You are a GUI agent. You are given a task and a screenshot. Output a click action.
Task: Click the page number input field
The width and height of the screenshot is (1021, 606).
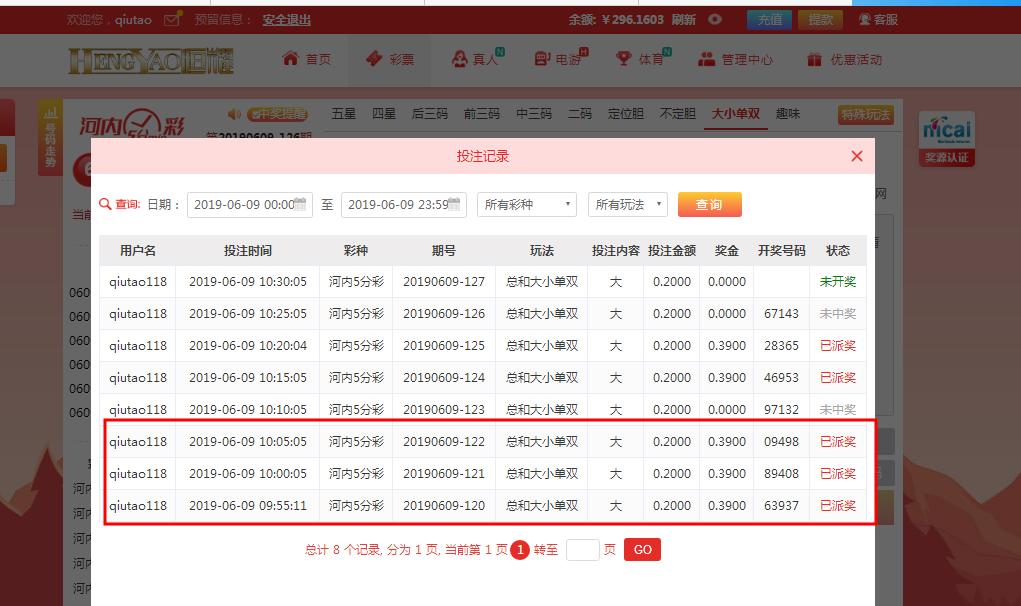click(582, 549)
